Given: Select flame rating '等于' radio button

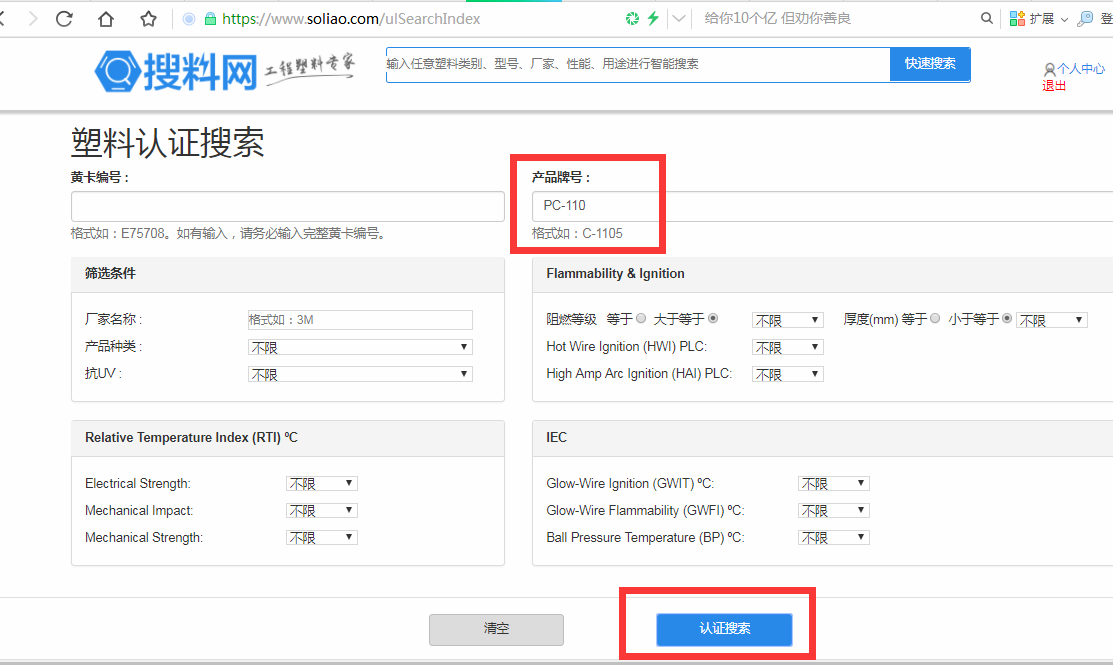Looking at the screenshot, I should pyautogui.click(x=641, y=319).
